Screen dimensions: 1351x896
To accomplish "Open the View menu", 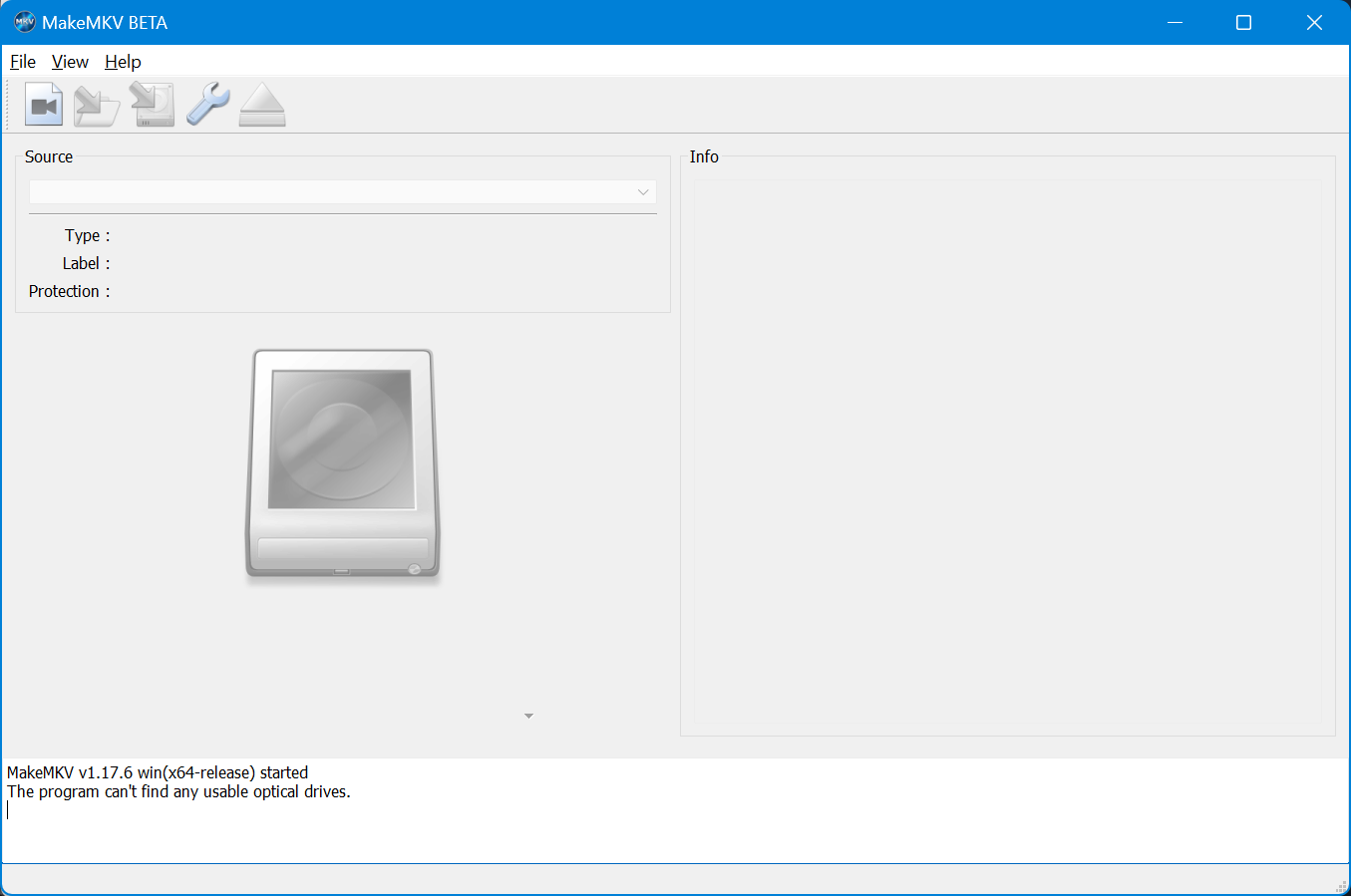I will (70, 62).
